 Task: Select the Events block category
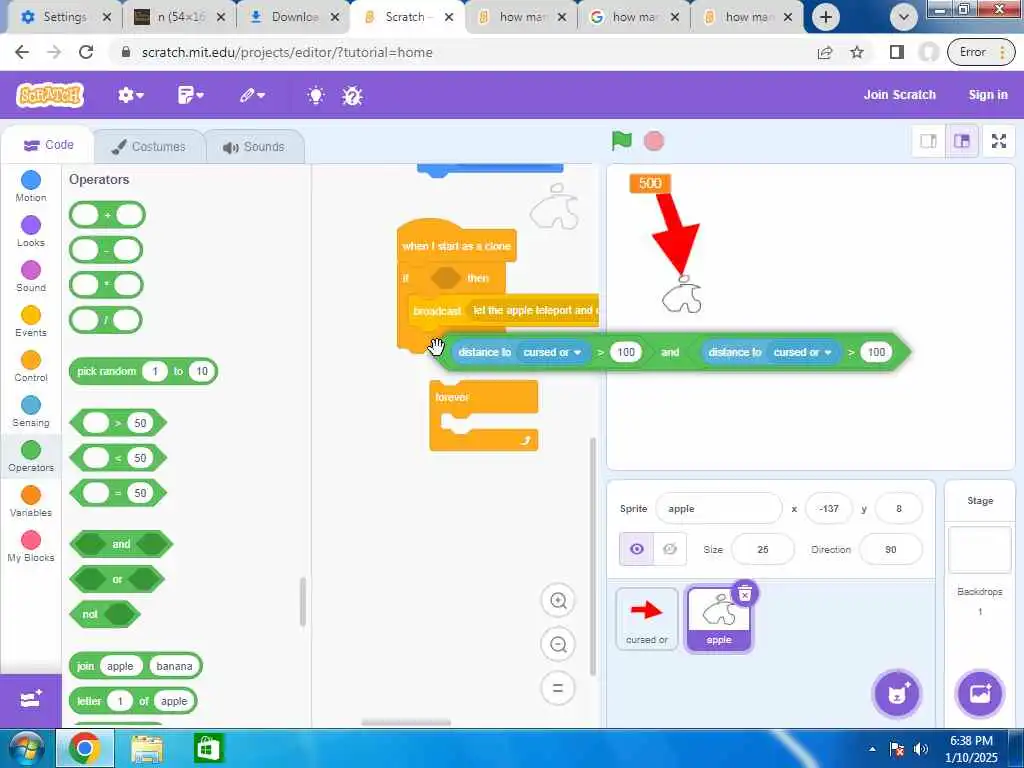(31, 321)
